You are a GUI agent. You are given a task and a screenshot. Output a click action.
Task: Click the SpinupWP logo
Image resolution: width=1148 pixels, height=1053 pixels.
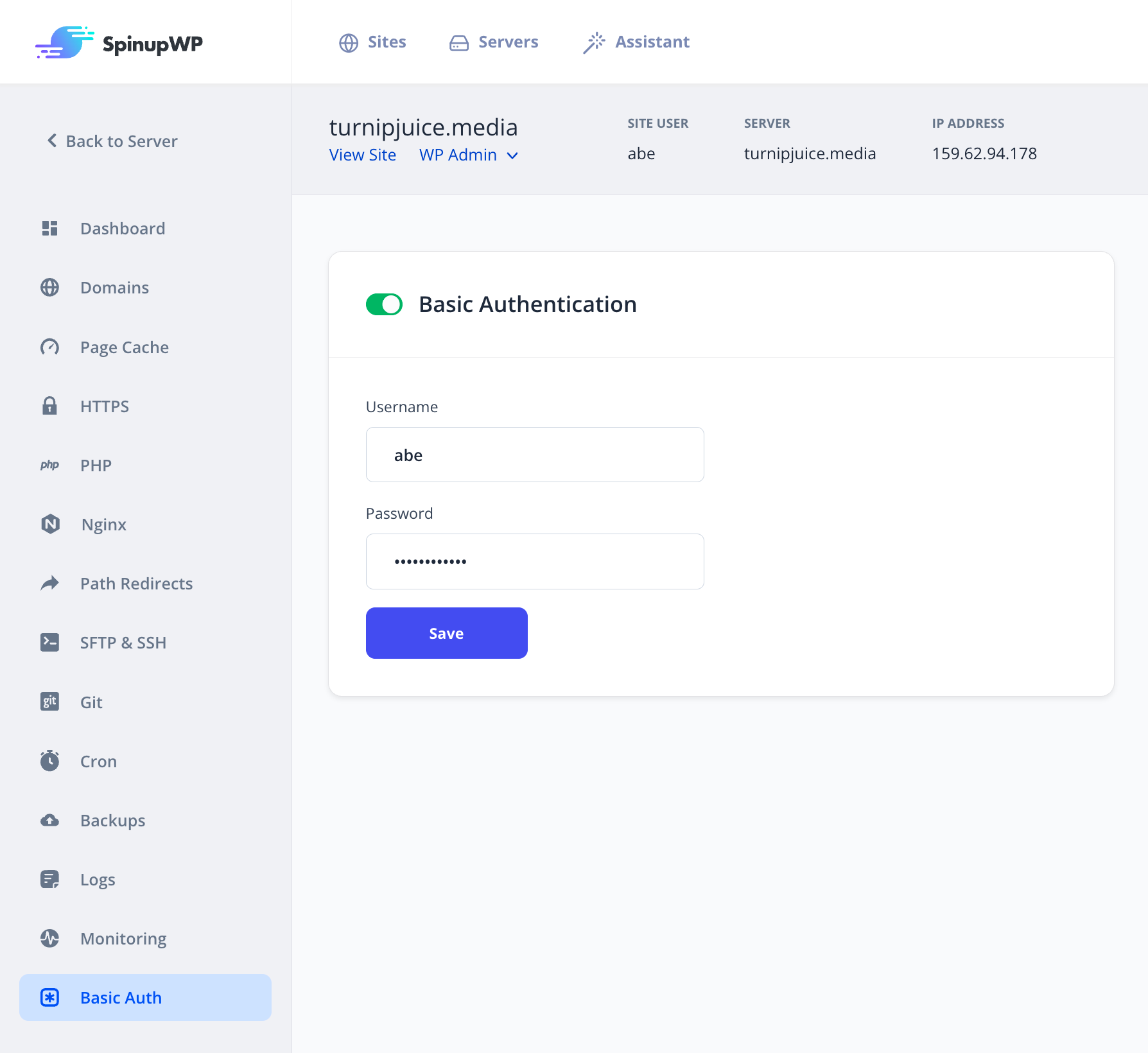pyautogui.click(x=119, y=44)
